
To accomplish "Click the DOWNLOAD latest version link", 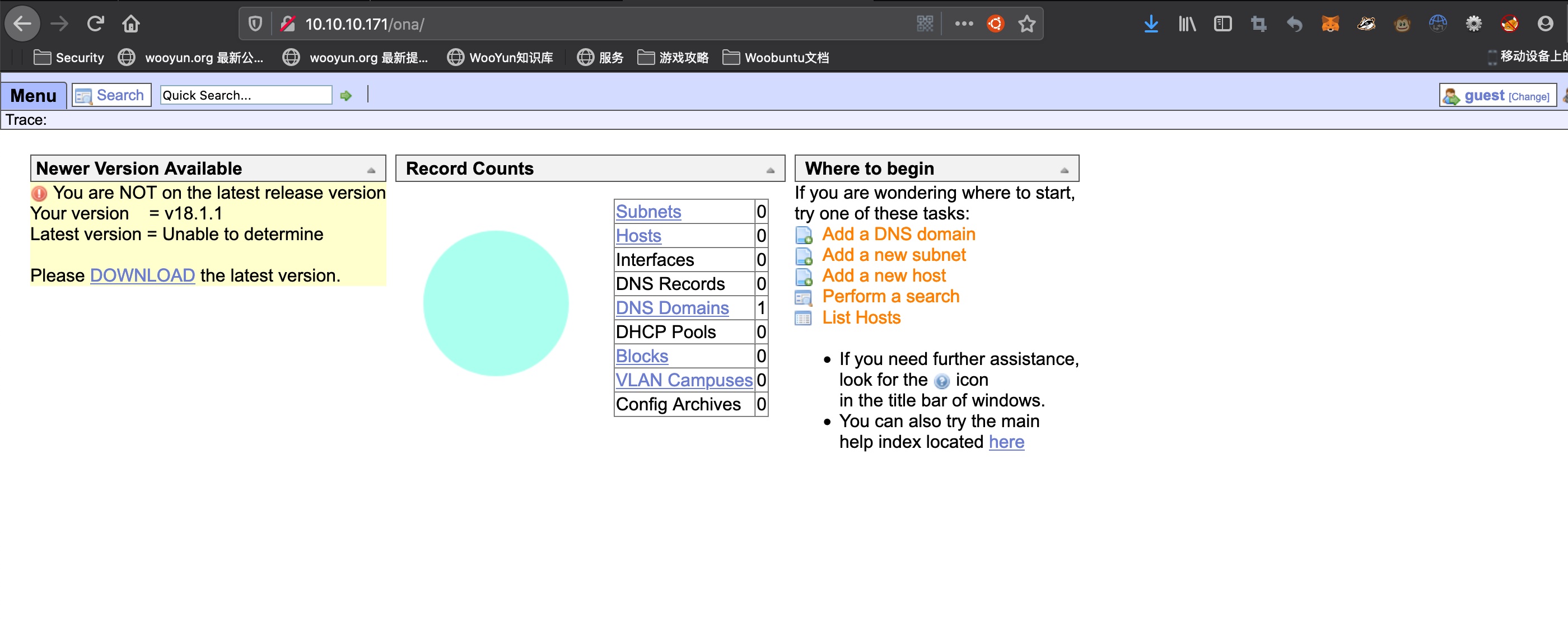I will [x=142, y=276].
